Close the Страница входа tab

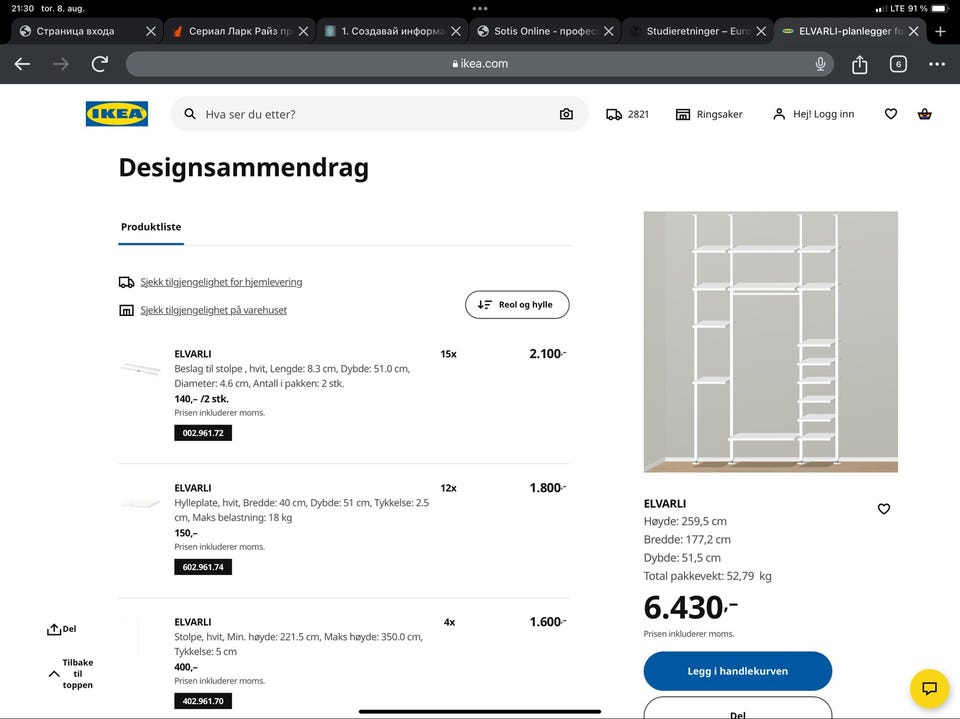click(151, 31)
